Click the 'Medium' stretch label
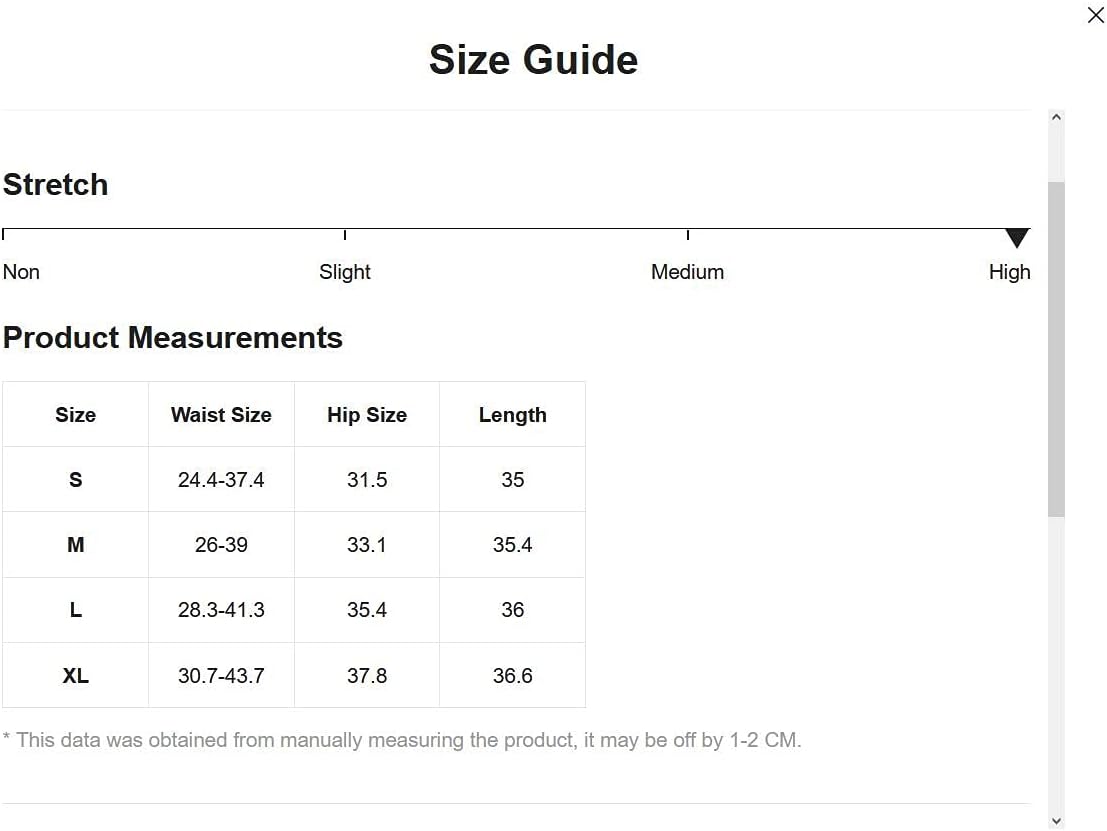This screenshot has height=831, width=1107. point(687,272)
